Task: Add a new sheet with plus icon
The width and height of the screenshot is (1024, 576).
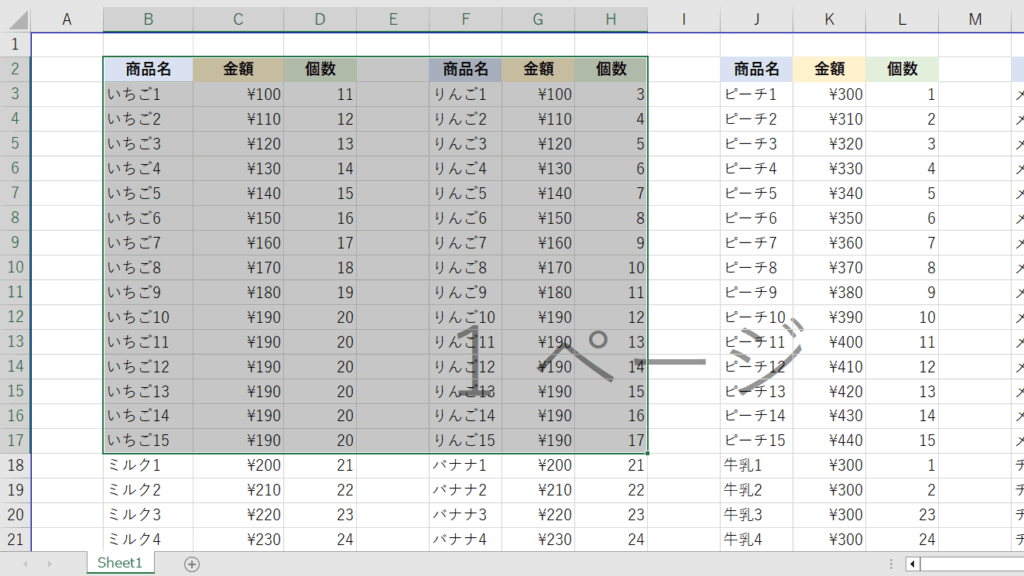Action: (x=192, y=564)
